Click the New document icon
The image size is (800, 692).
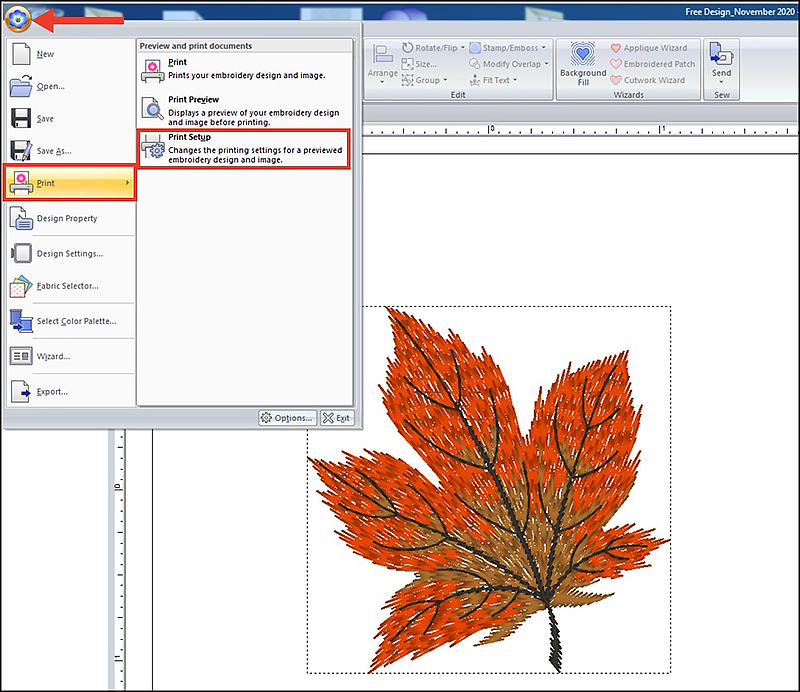click(x=22, y=54)
